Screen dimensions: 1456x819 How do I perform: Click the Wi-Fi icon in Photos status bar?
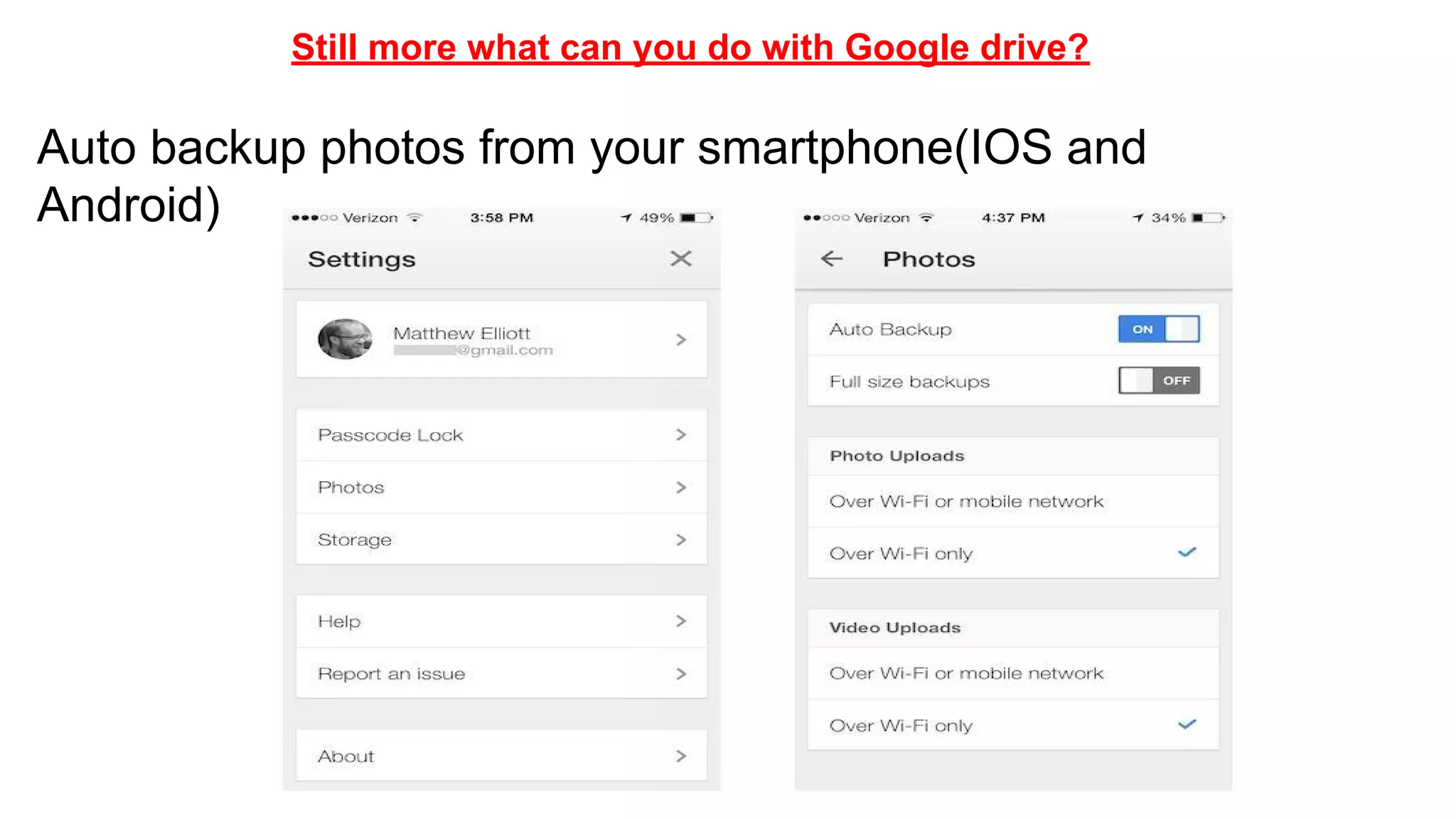tap(926, 218)
